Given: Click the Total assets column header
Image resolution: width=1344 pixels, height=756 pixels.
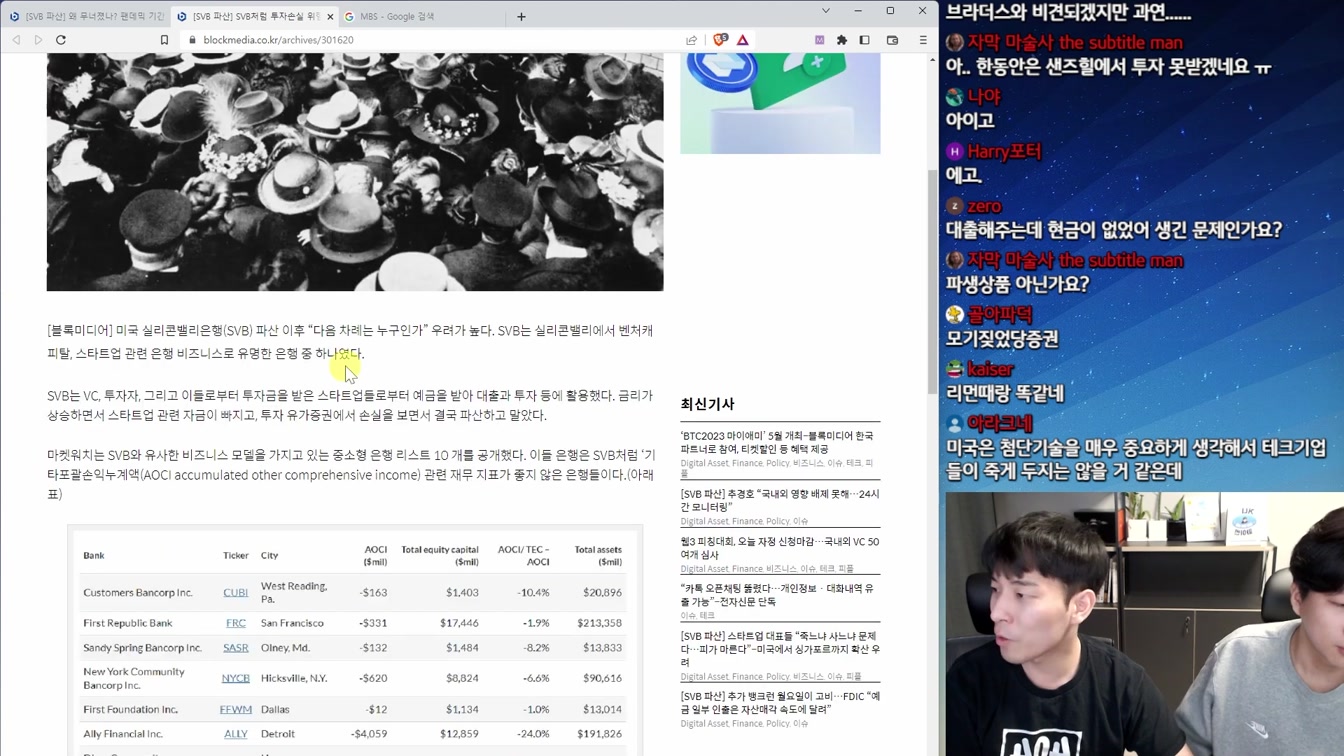Looking at the screenshot, I should (x=598, y=555).
